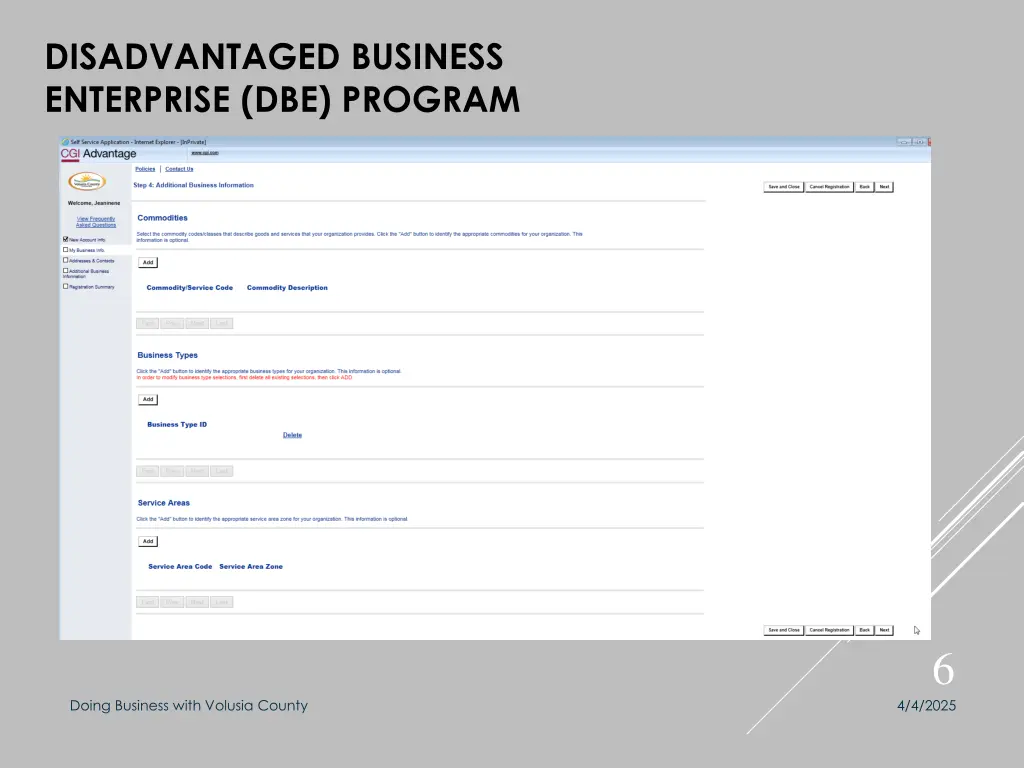Open the Contact Us link
The width and height of the screenshot is (1024, 768).
tap(179, 169)
